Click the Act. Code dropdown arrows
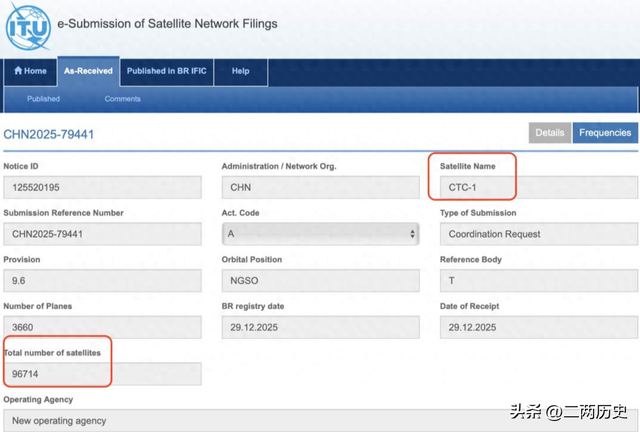Viewport: 640px width, 432px height. tap(412, 234)
